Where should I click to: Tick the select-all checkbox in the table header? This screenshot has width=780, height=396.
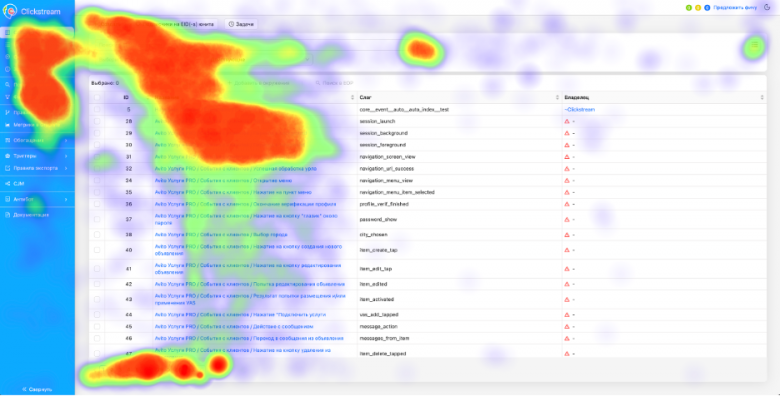(97, 98)
